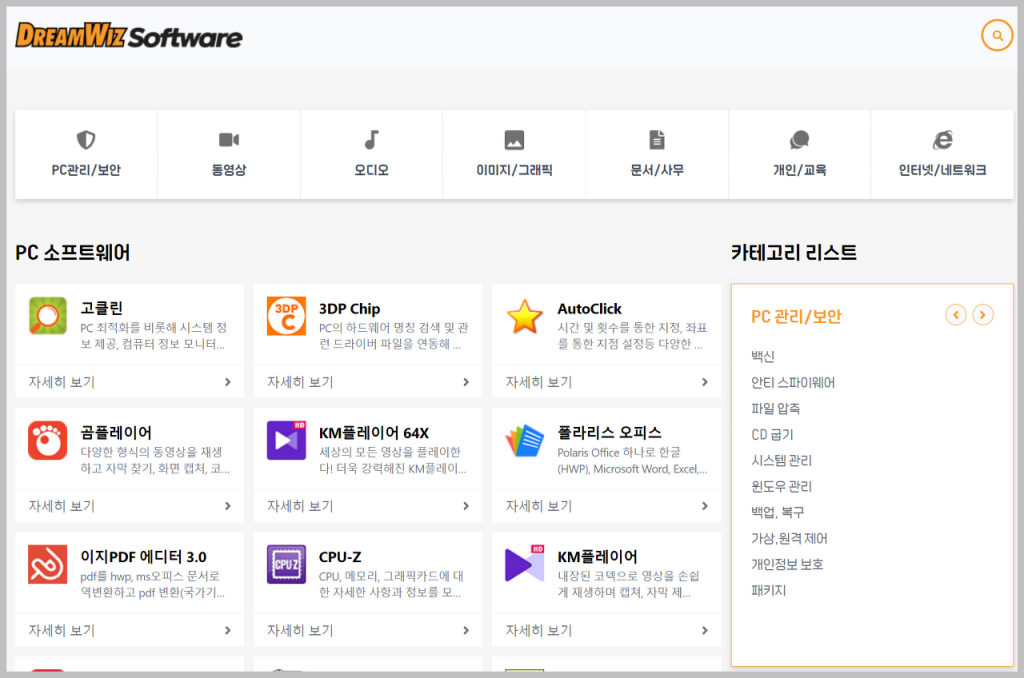Open the 곰플레이어 title link
Screen dimensions: 1024x678
tap(116, 432)
